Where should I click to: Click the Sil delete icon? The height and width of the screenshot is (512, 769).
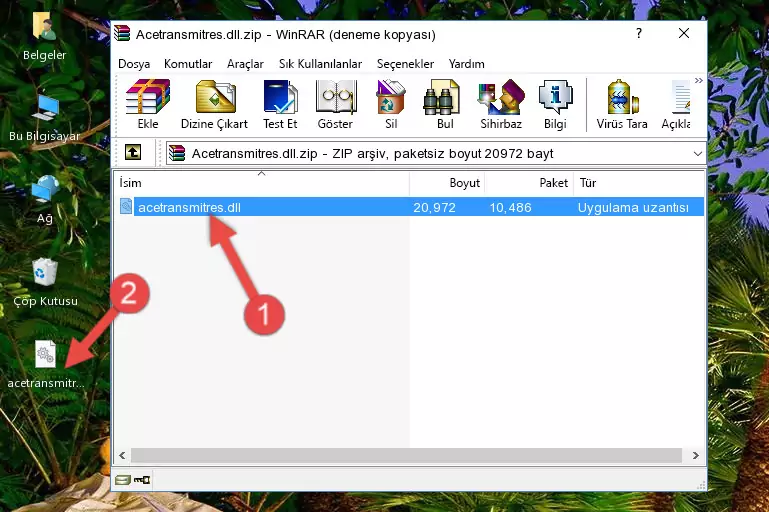coord(390,97)
